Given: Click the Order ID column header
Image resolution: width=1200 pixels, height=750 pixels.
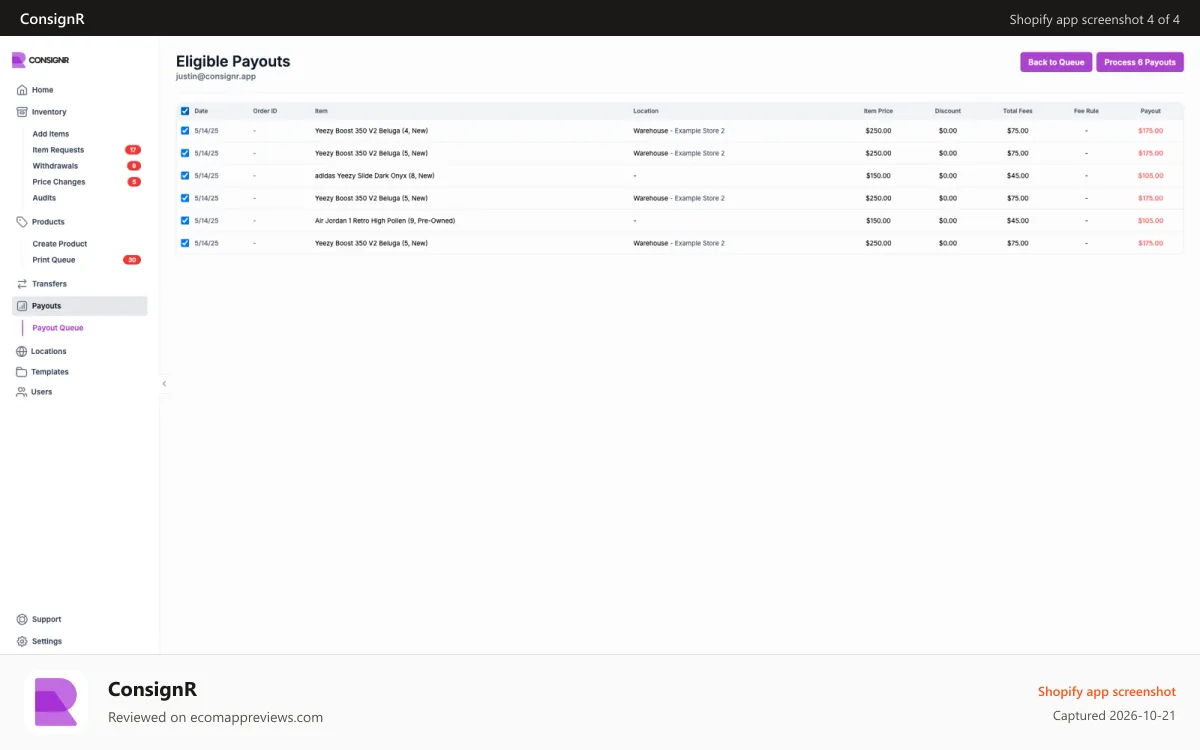Looking at the screenshot, I should coord(265,111).
